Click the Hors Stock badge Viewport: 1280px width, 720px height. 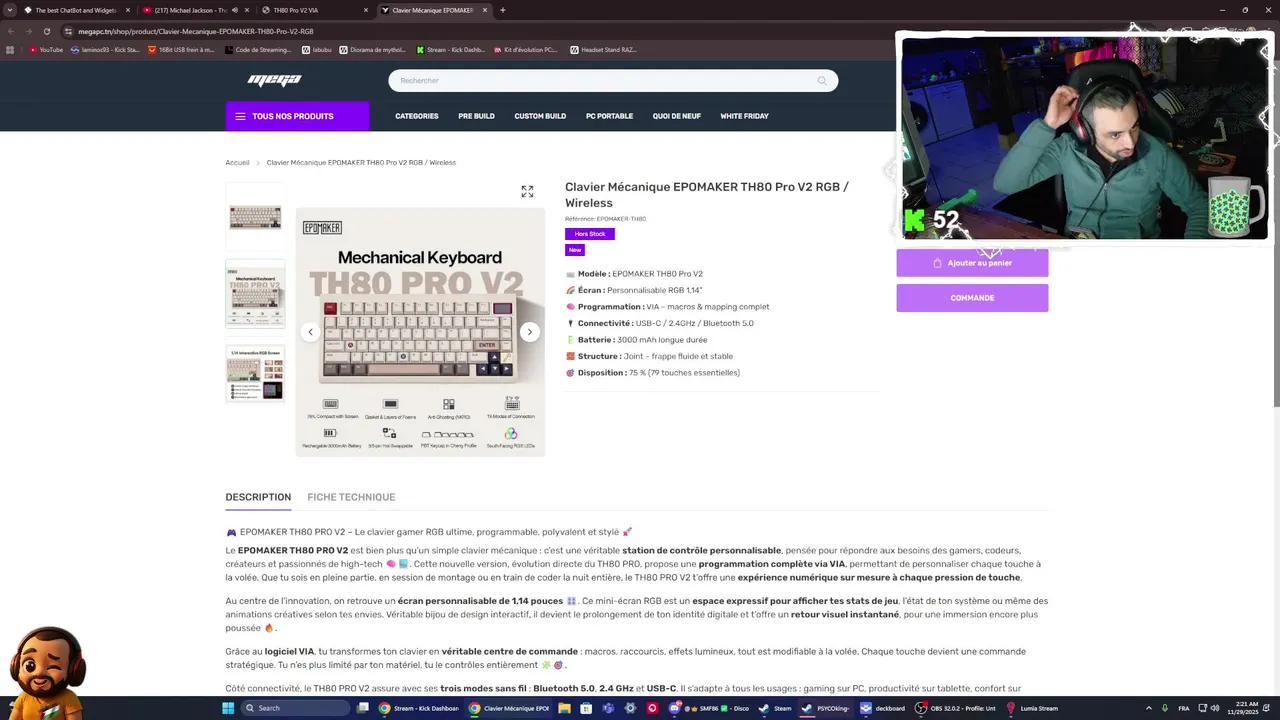point(590,234)
